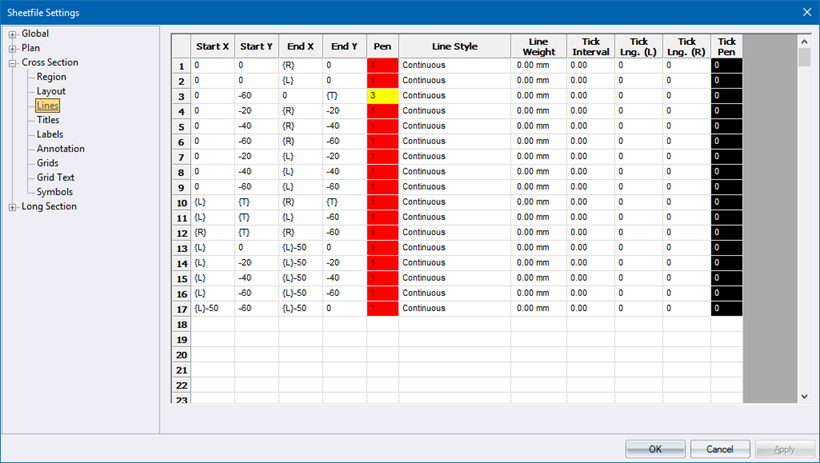
Task: Expand the Global tree node
Action: 13,34
